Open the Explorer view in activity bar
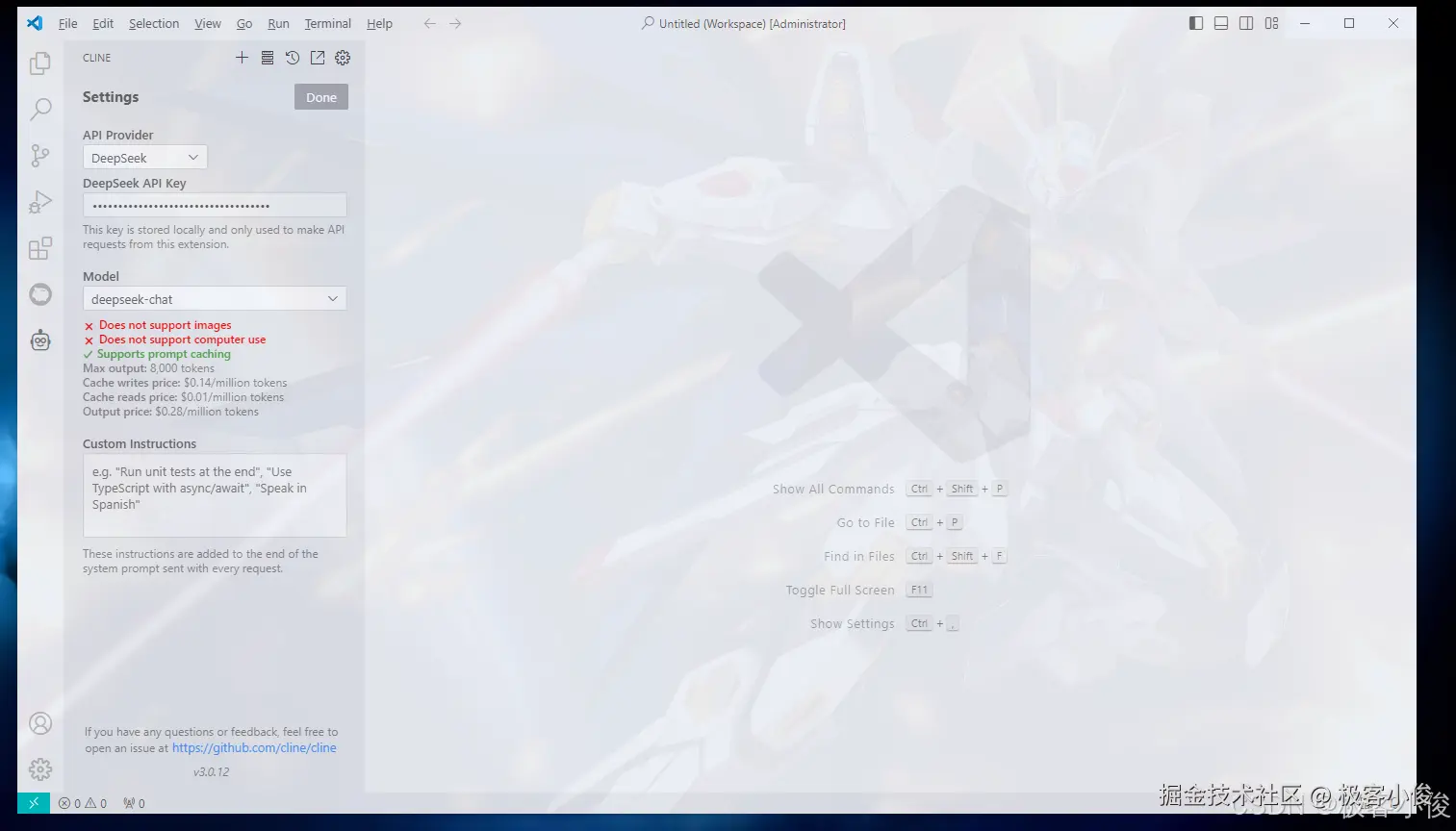Screen dimensions: 1456x831 [x=39, y=63]
